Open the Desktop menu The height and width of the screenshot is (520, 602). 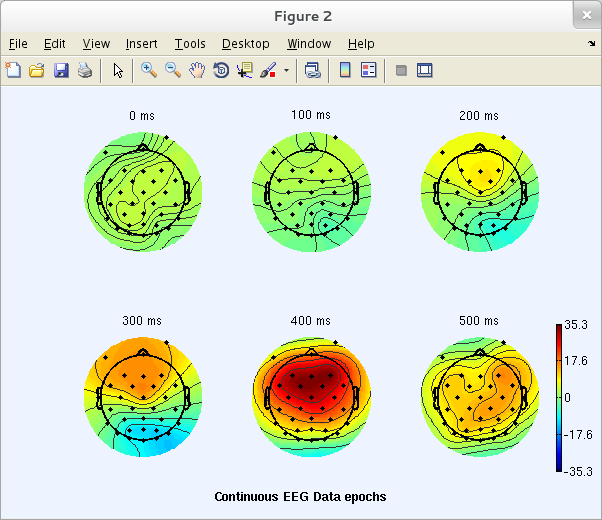[245, 44]
